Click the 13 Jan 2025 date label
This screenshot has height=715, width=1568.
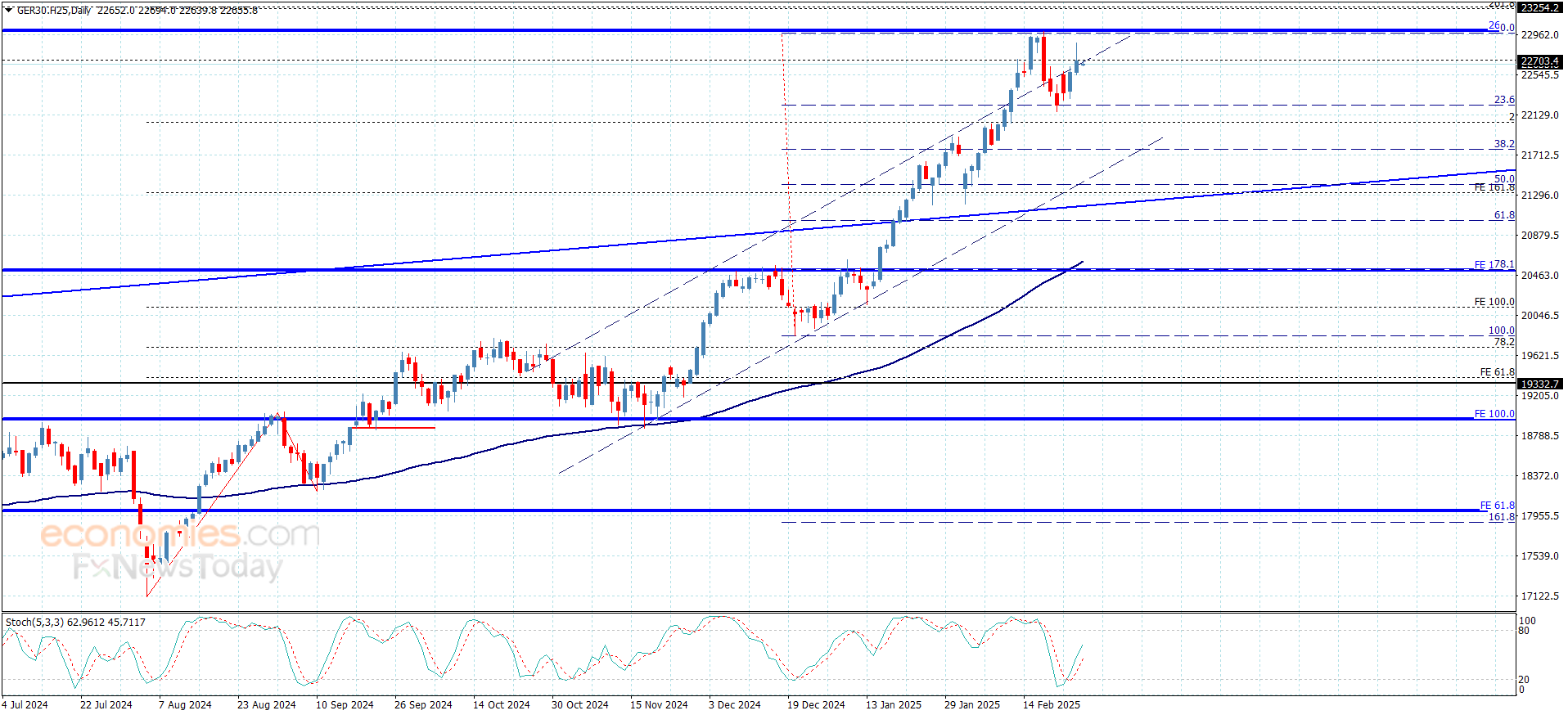(894, 705)
